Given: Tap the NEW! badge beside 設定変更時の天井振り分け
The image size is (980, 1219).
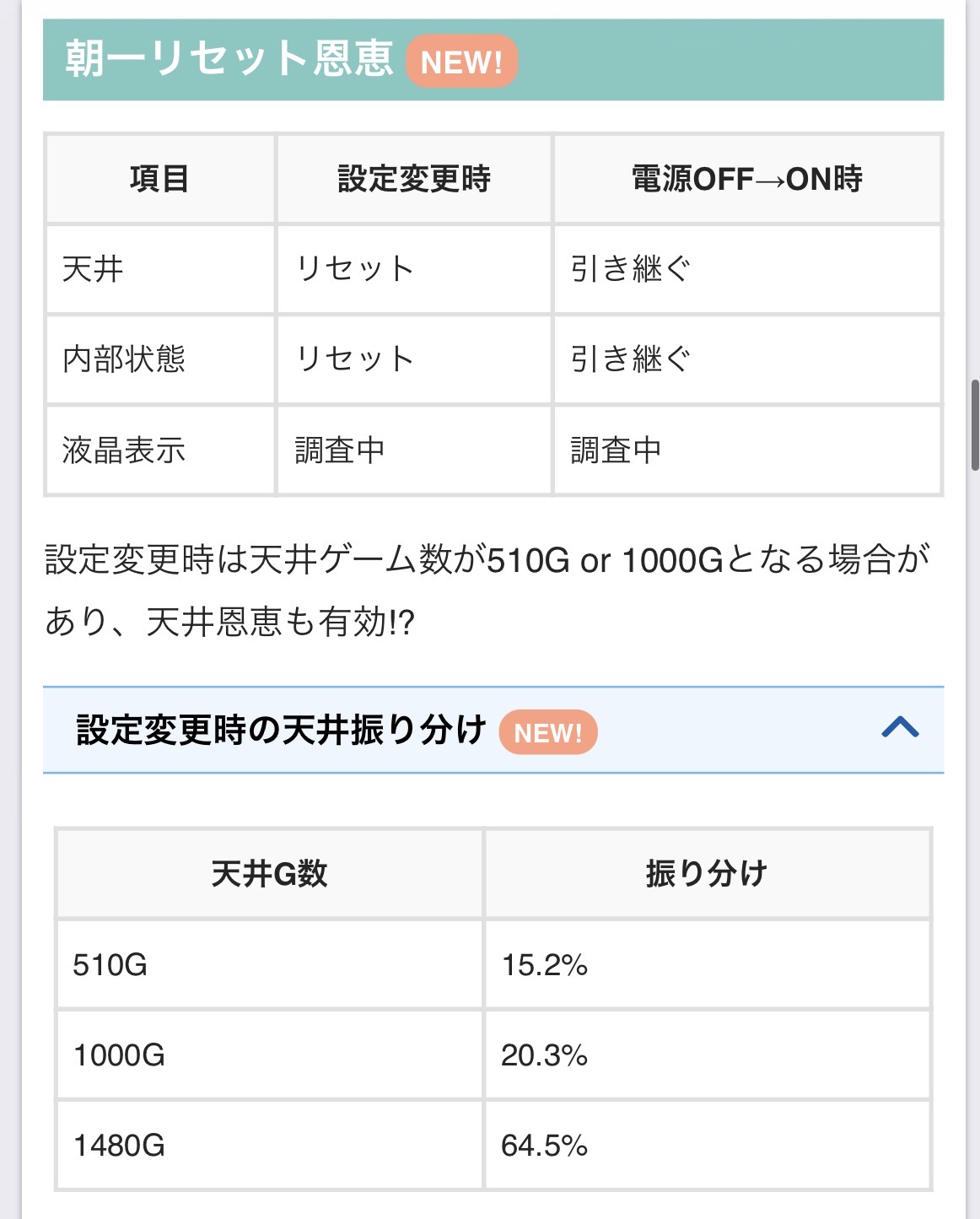Looking at the screenshot, I should click(x=547, y=732).
